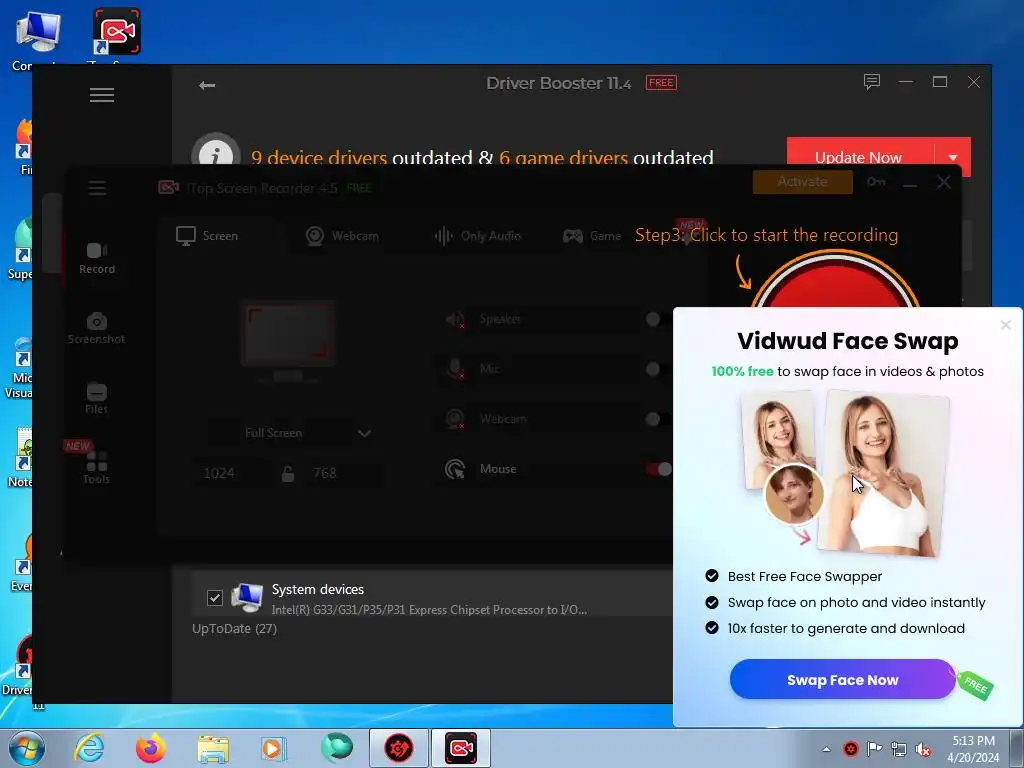
Task: Click Intel(R) G33/G31 chipset text
Action: (x=429, y=610)
